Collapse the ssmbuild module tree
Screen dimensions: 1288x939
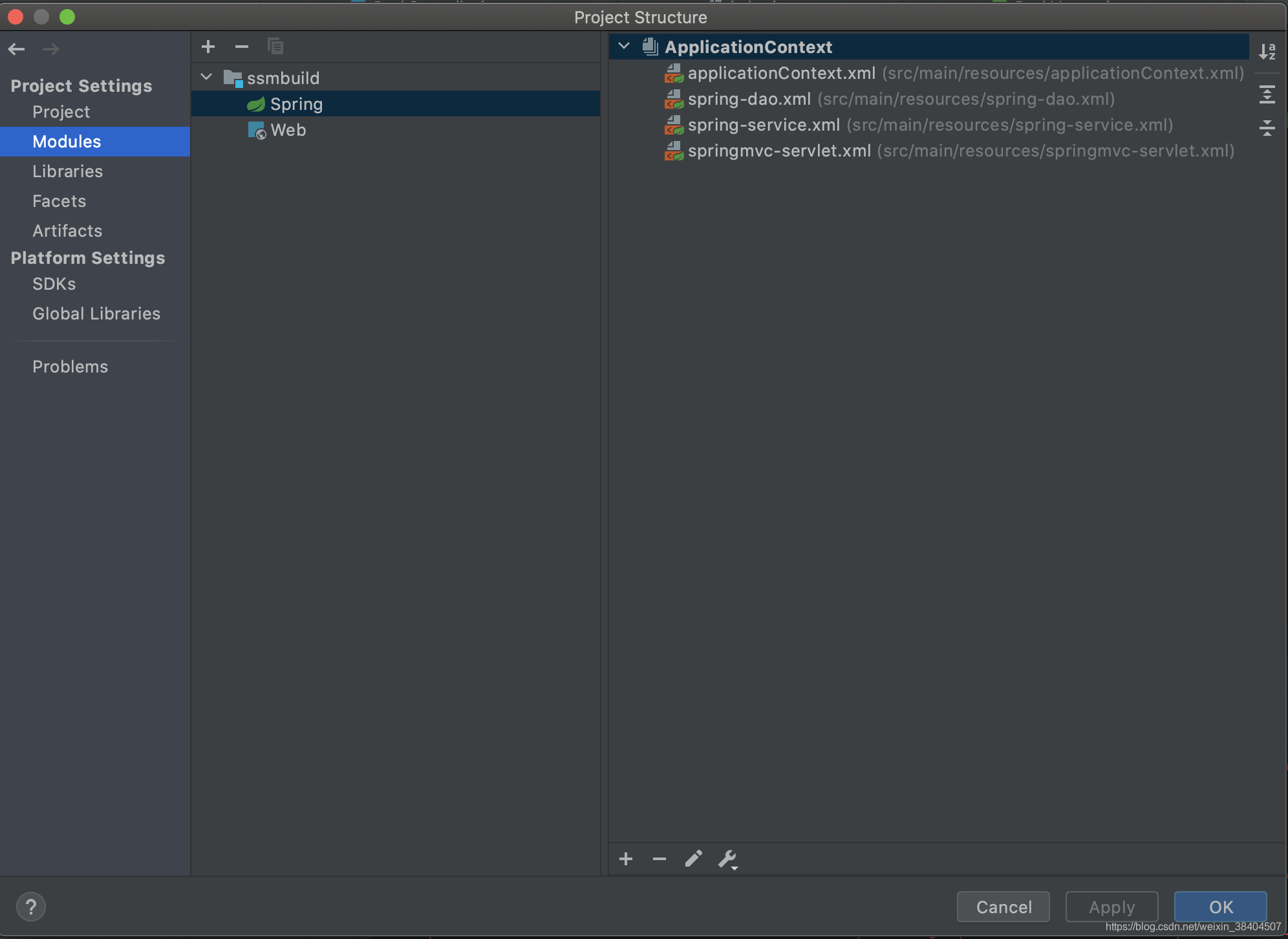tap(206, 77)
